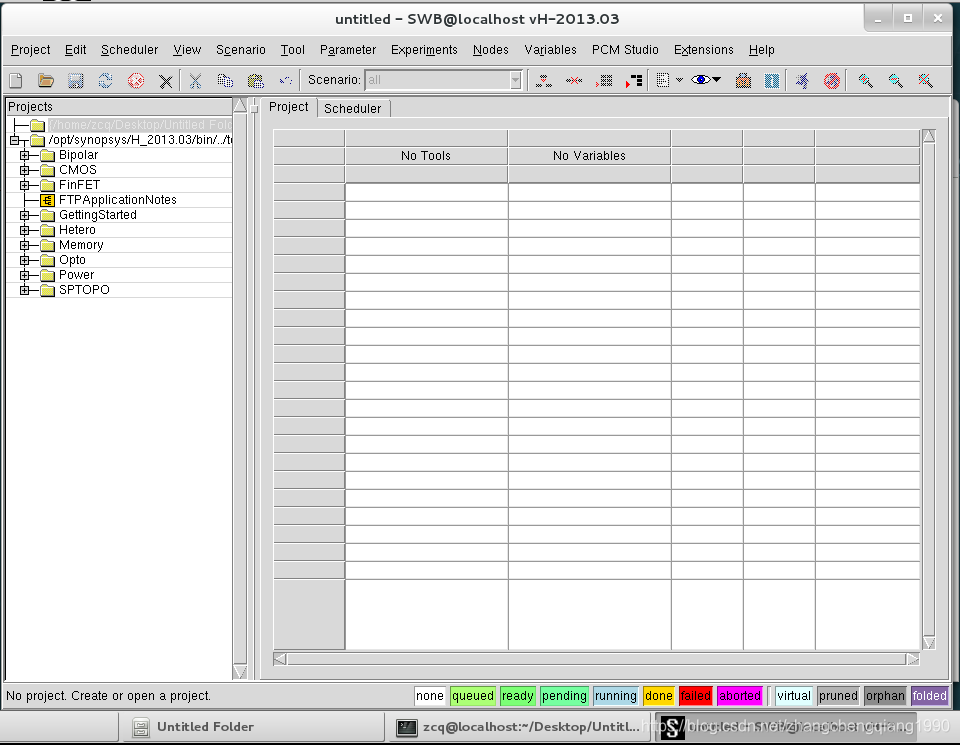Expand the FinFET folder
This screenshot has height=745, width=960.
pyautogui.click(x=24, y=185)
